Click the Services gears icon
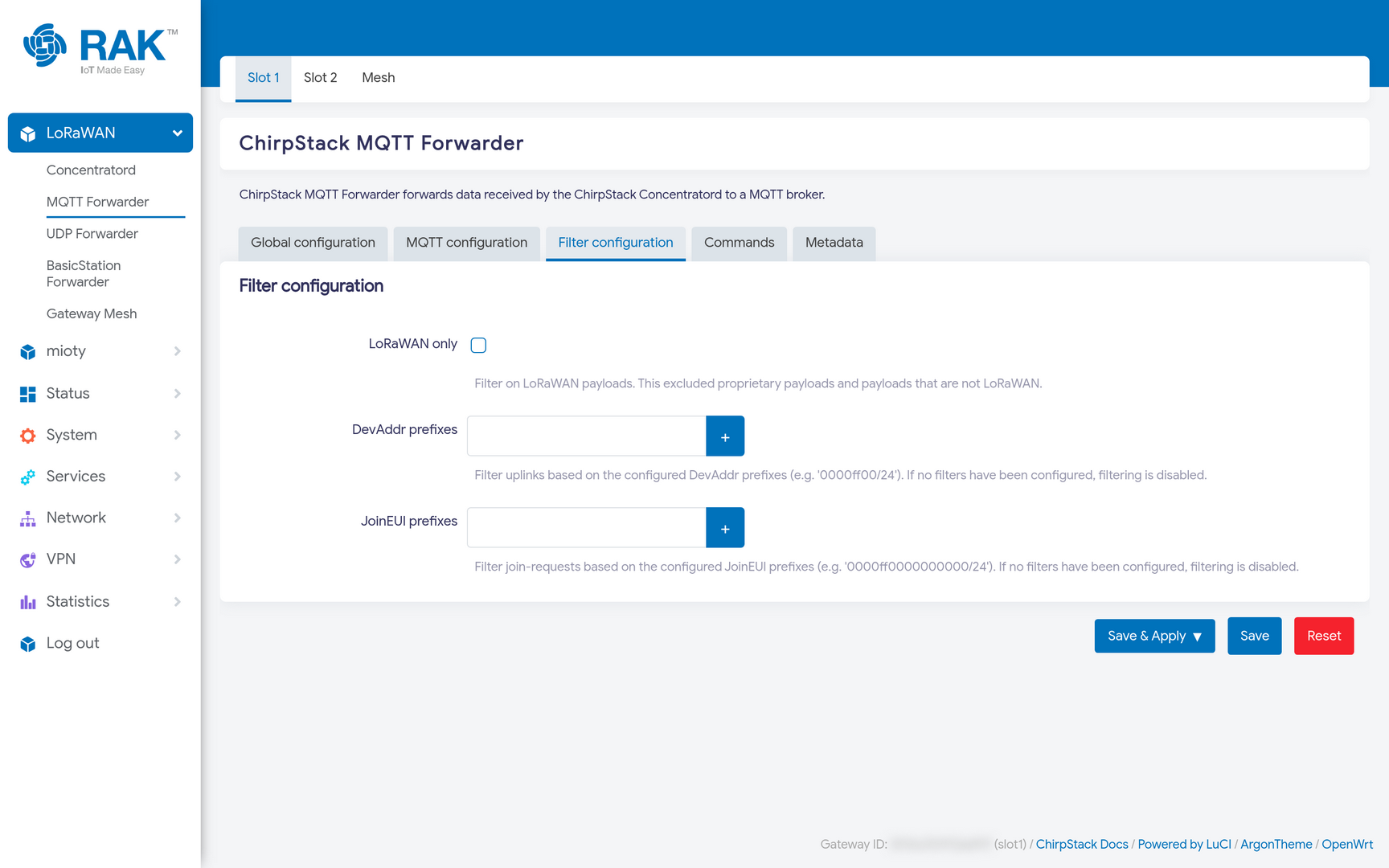Viewport: 1389px width, 868px height. 28,477
